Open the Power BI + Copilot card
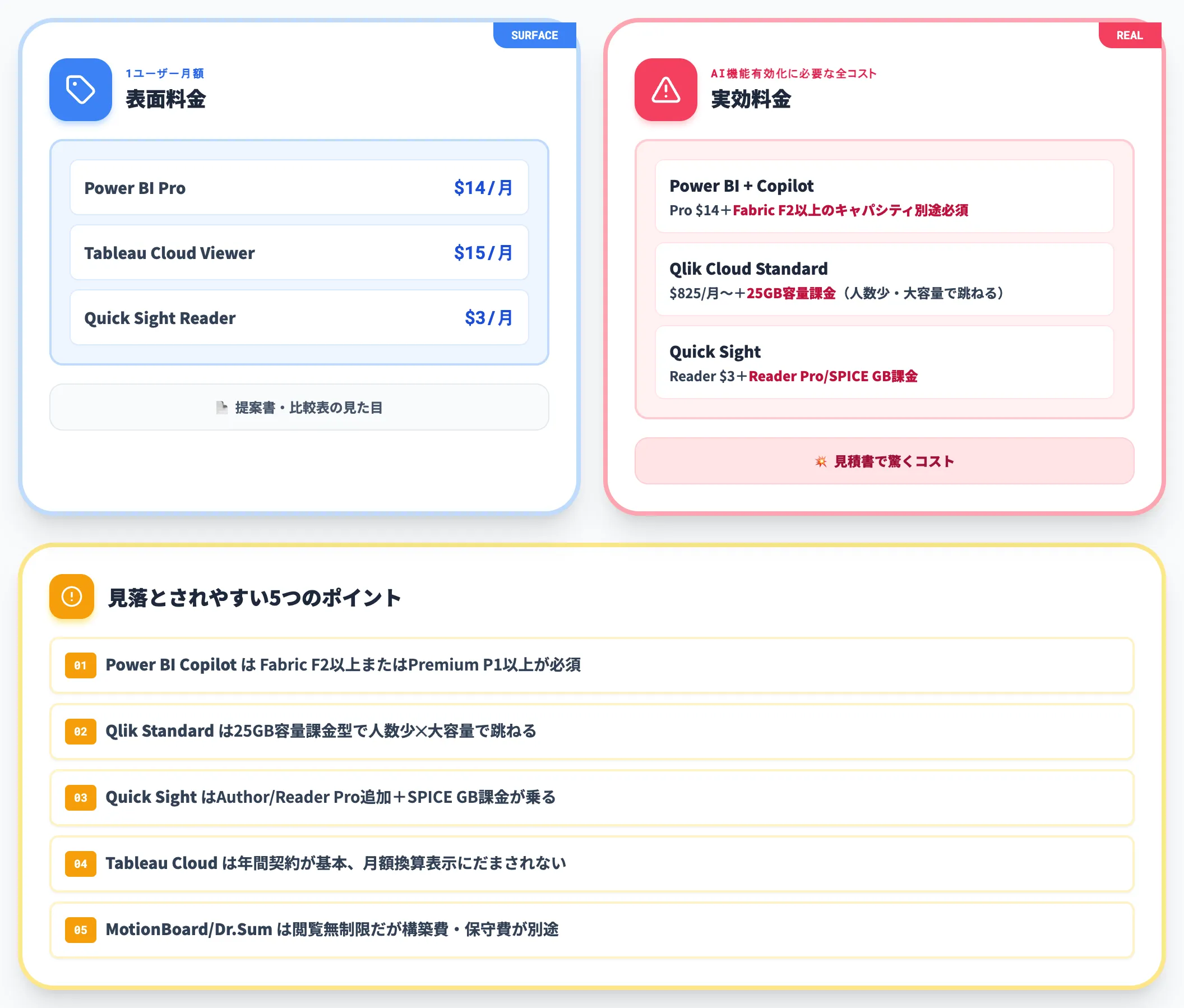 [x=885, y=197]
